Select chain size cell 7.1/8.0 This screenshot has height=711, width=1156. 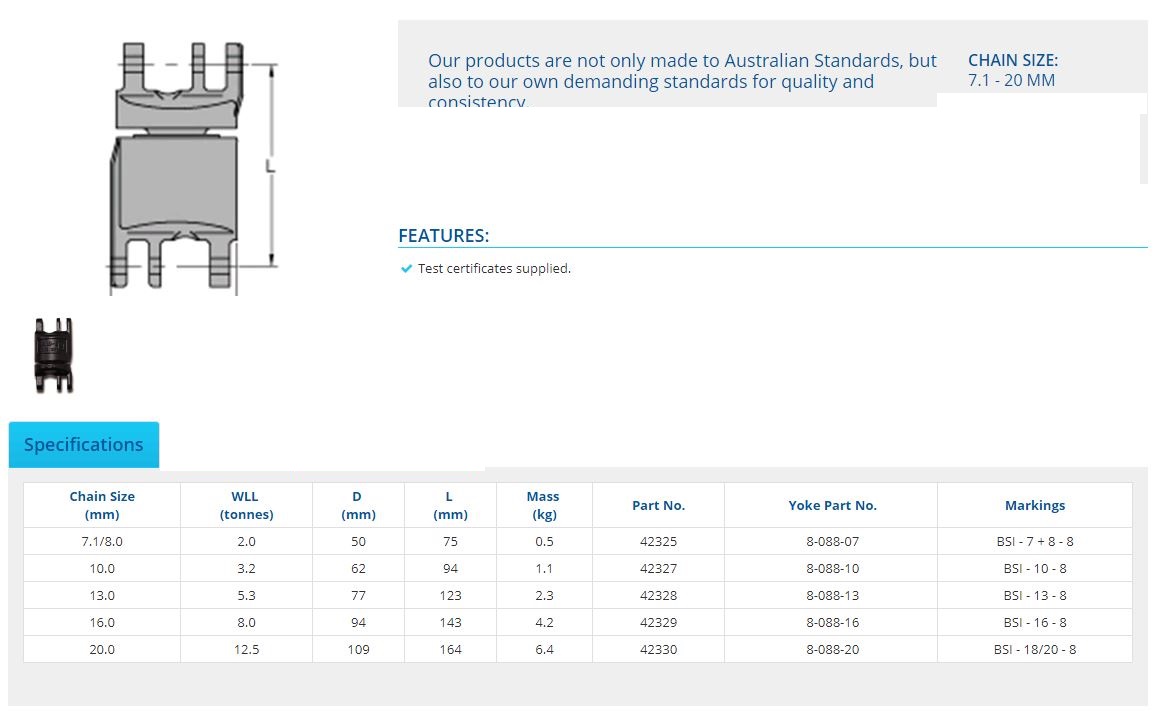pyautogui.click(x=102, y=541)
